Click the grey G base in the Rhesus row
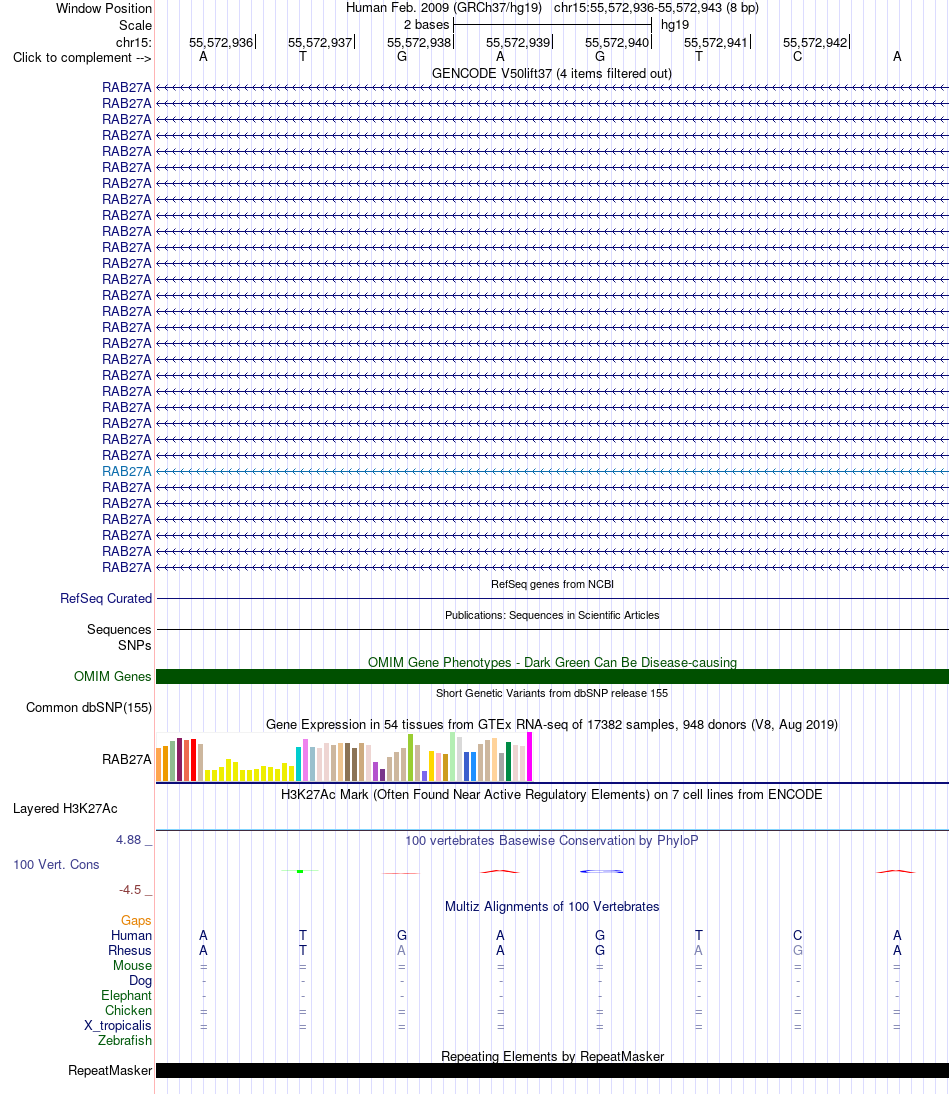This screenshot has height=1094, width=950. (797, 950)
